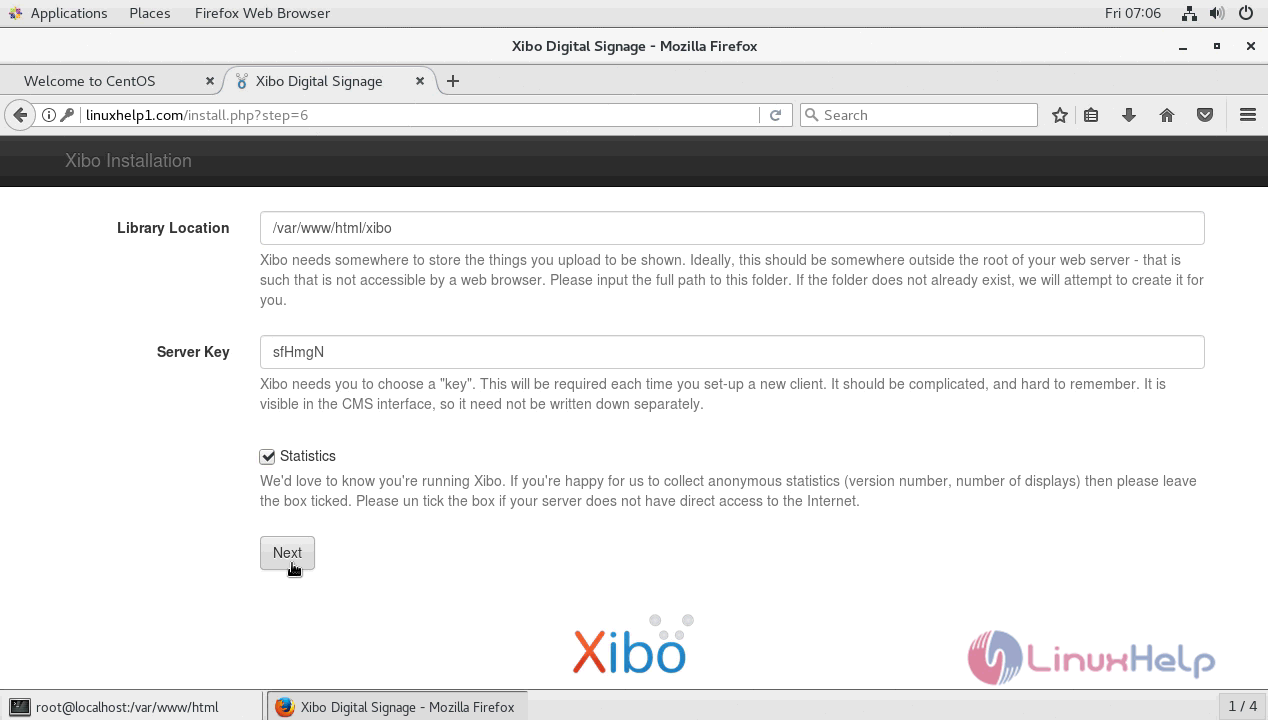The height and width of the screenshot is (720, 1268).
Task: Click the key icon in the address bar
Action: click(67, 115)
